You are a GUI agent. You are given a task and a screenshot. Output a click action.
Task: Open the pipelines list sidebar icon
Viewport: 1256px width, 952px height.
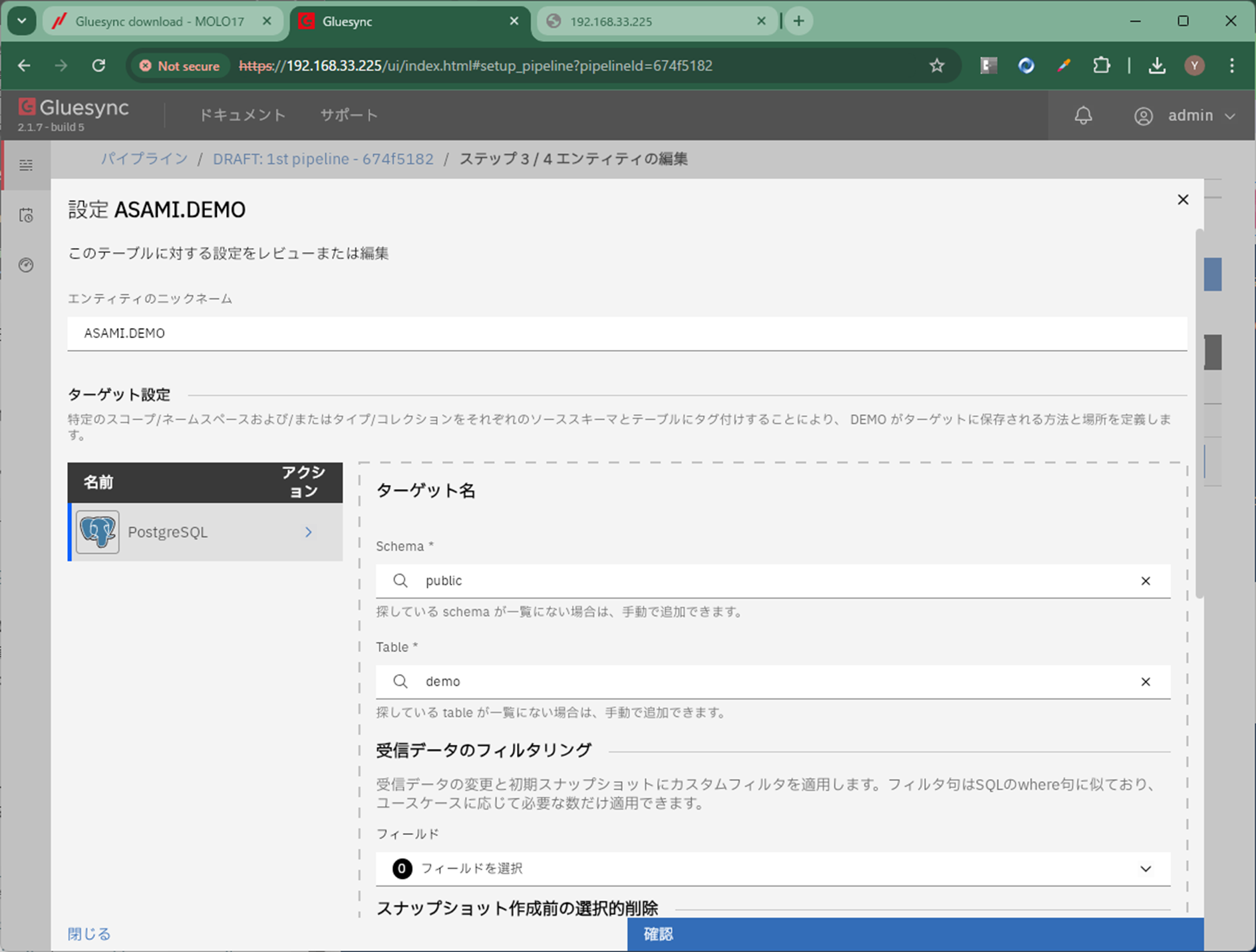[x=26, y=165]
